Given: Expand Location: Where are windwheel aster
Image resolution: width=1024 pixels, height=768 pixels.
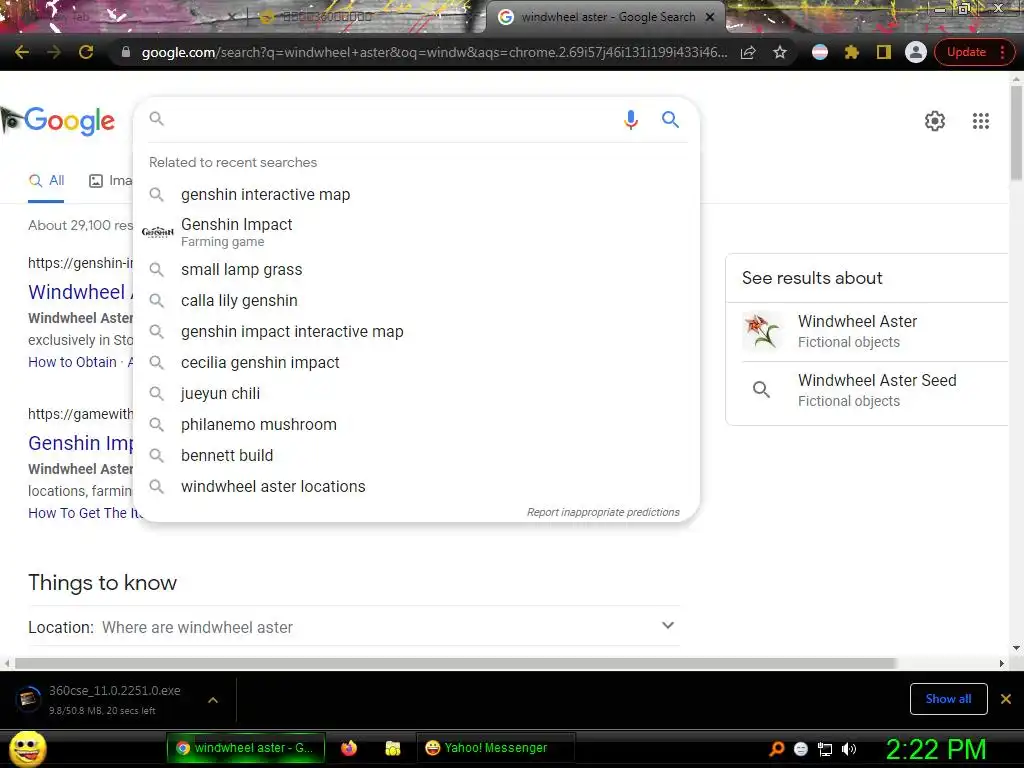Looking at the screenshot, I should (x=354, y=627).
